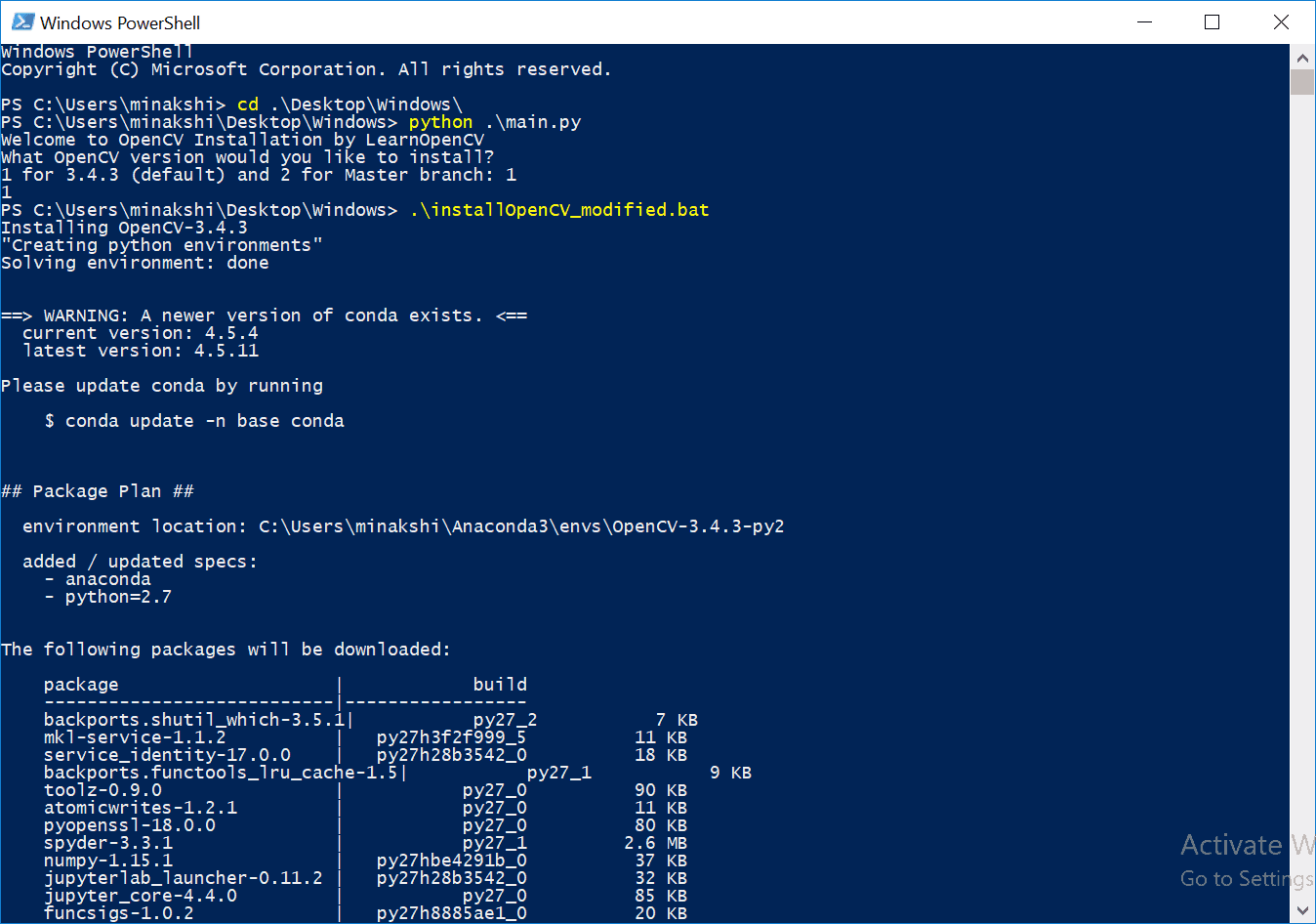
Task: Click 'Please update conda by running' line
Action: pos(162,386)
